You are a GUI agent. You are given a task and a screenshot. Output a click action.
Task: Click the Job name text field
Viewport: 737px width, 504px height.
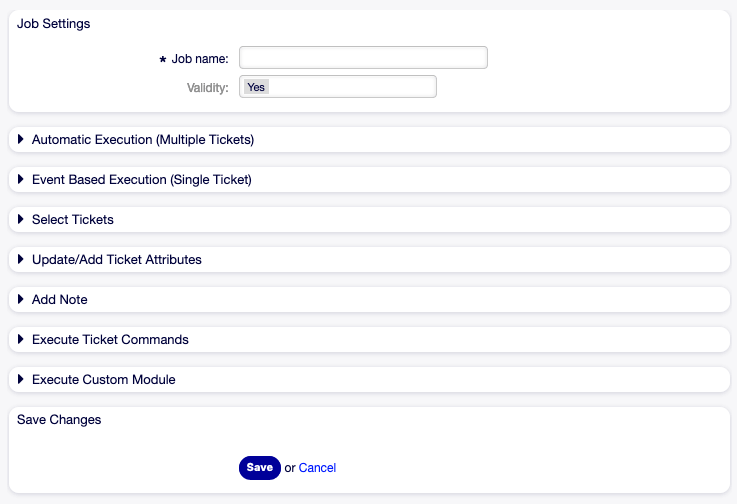click(363, 58)
